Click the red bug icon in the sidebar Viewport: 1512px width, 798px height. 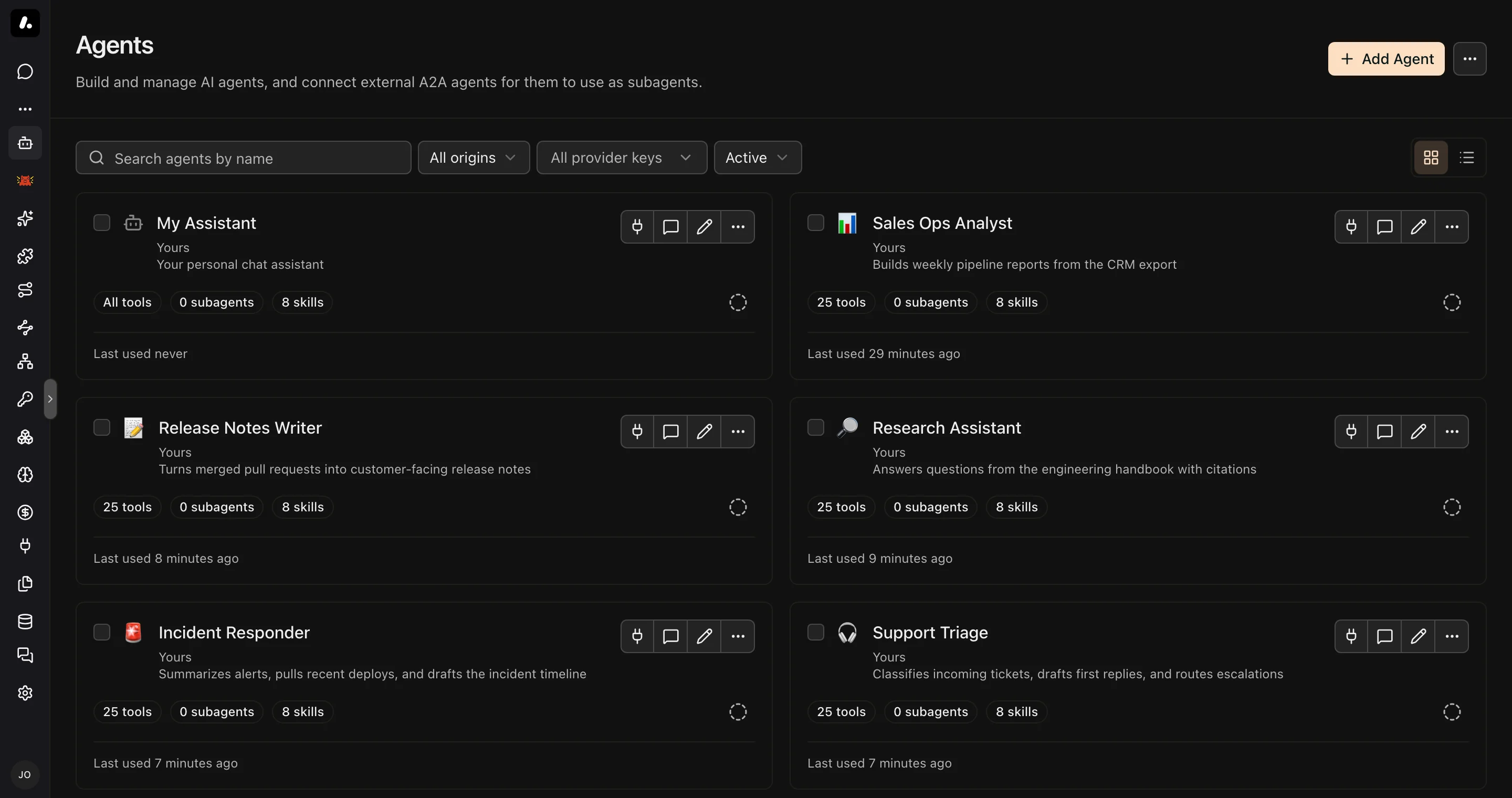(x=25, y=181)
